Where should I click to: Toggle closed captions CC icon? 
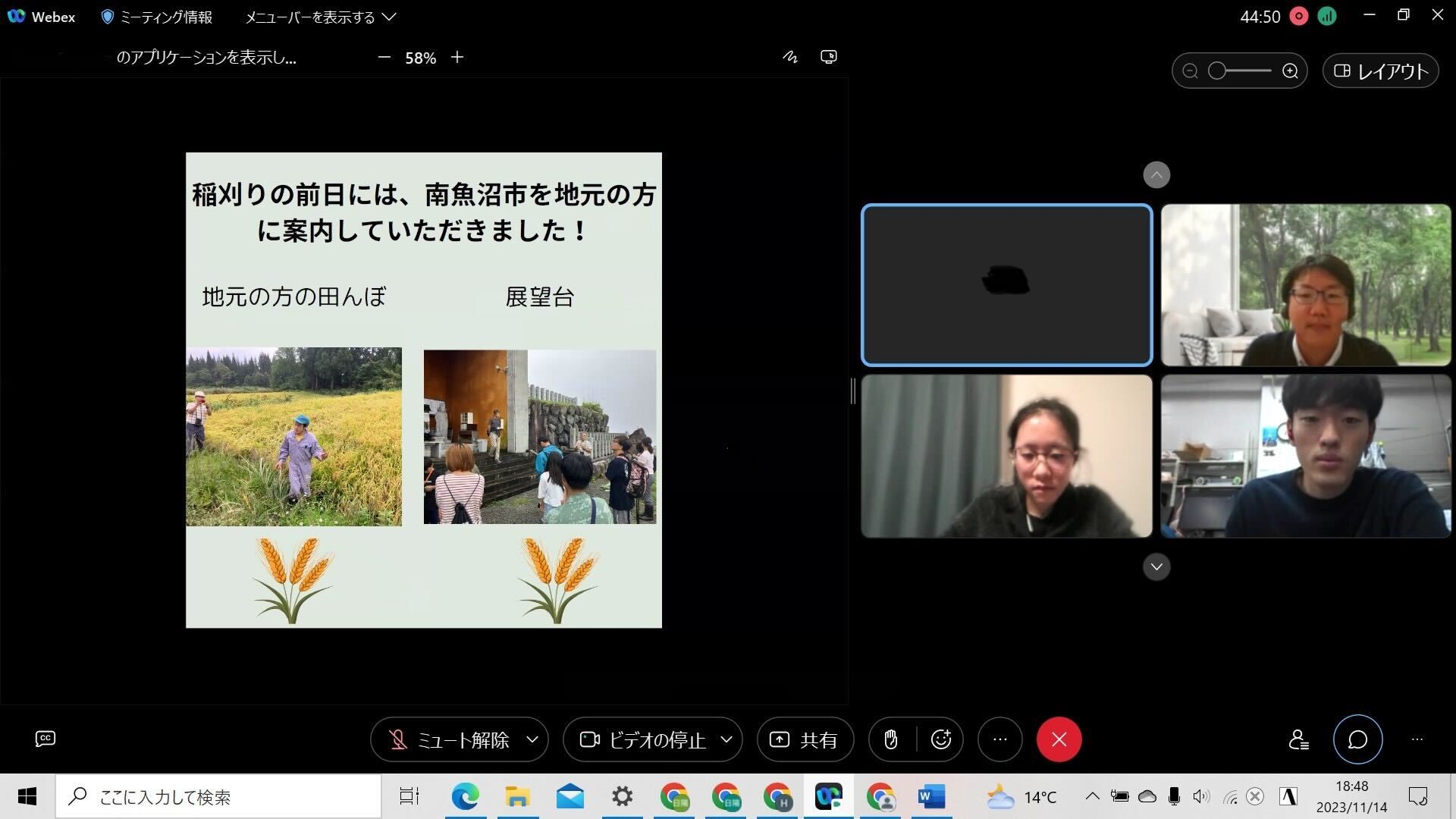(45, 739)
